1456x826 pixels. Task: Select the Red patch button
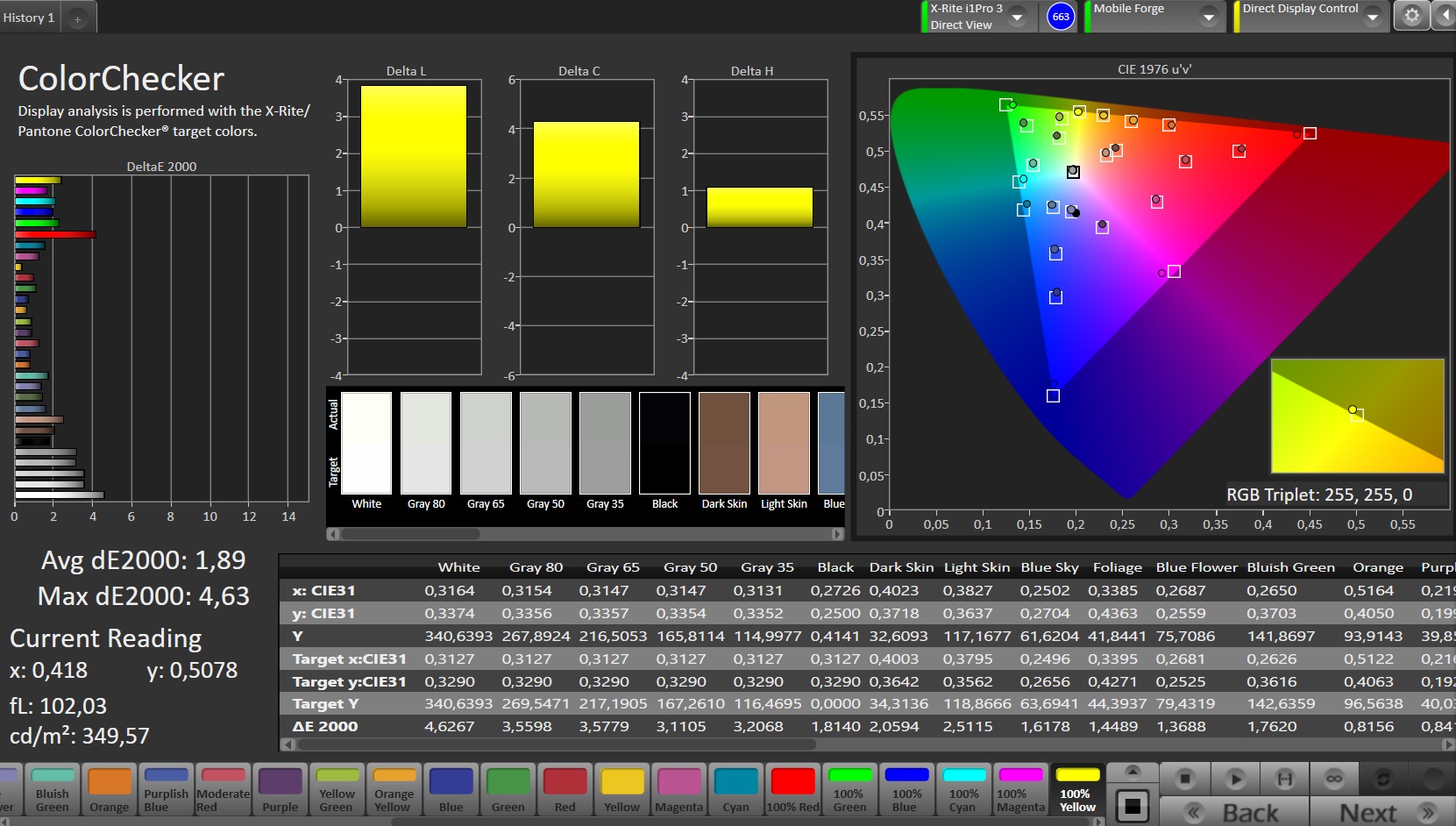pos(565,789)
